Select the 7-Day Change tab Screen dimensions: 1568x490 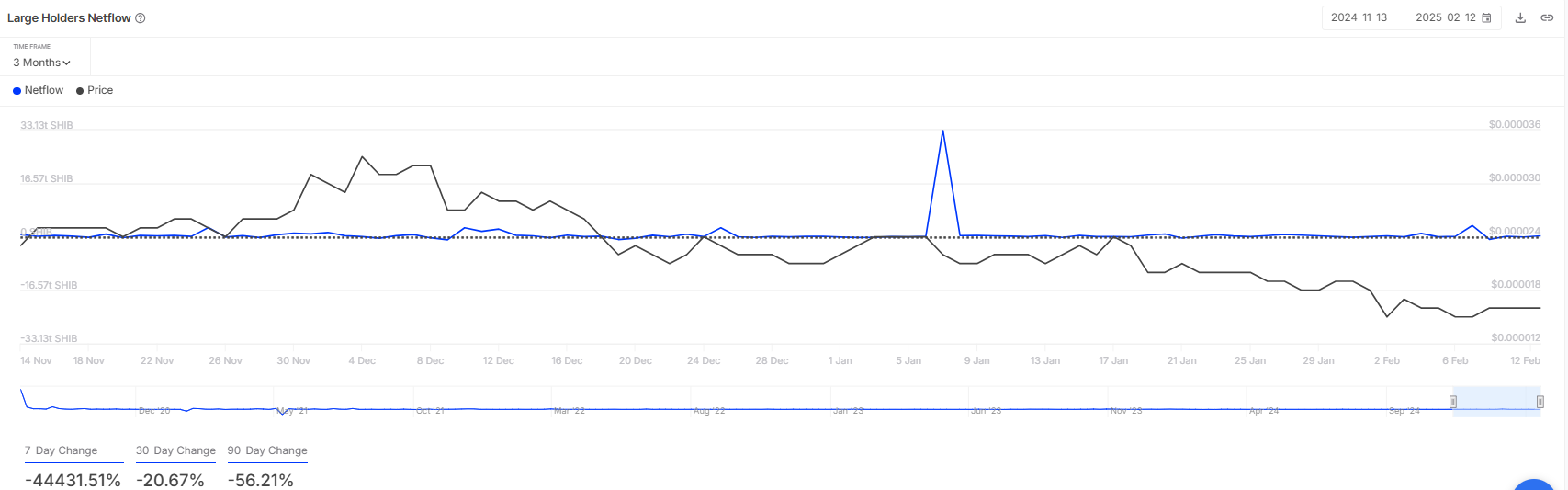tap(61, 450)
